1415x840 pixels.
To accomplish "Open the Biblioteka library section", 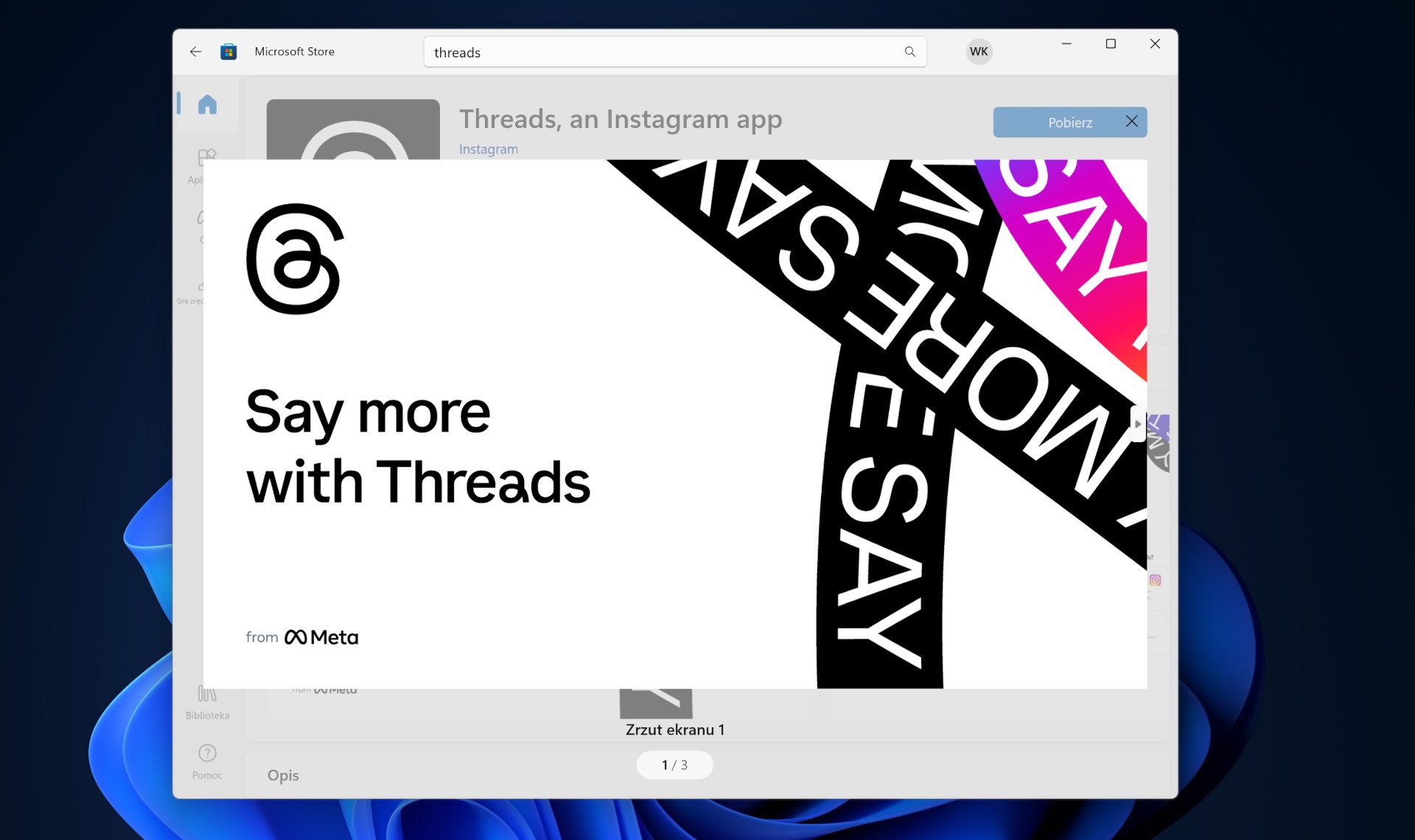I will pos(207,702).
